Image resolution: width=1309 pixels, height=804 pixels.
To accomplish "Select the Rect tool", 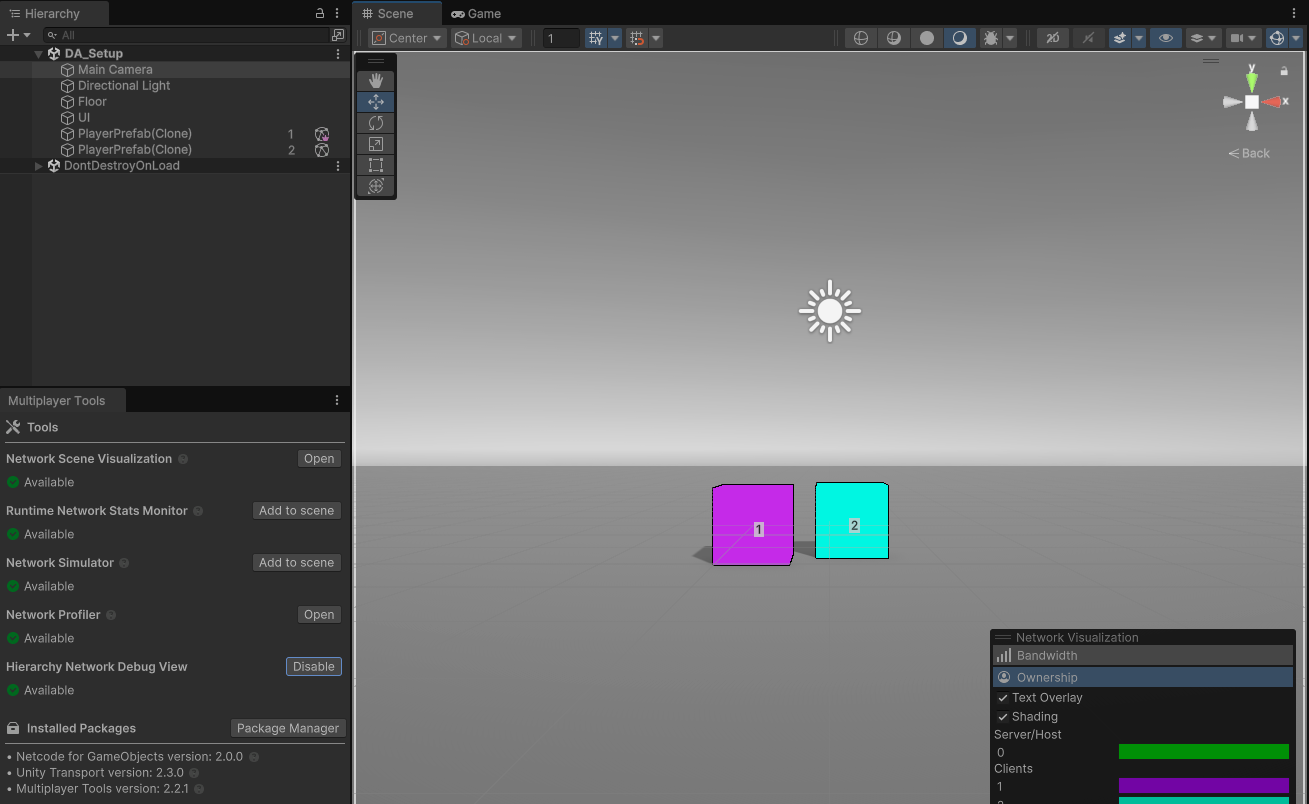I will point(376,165).
